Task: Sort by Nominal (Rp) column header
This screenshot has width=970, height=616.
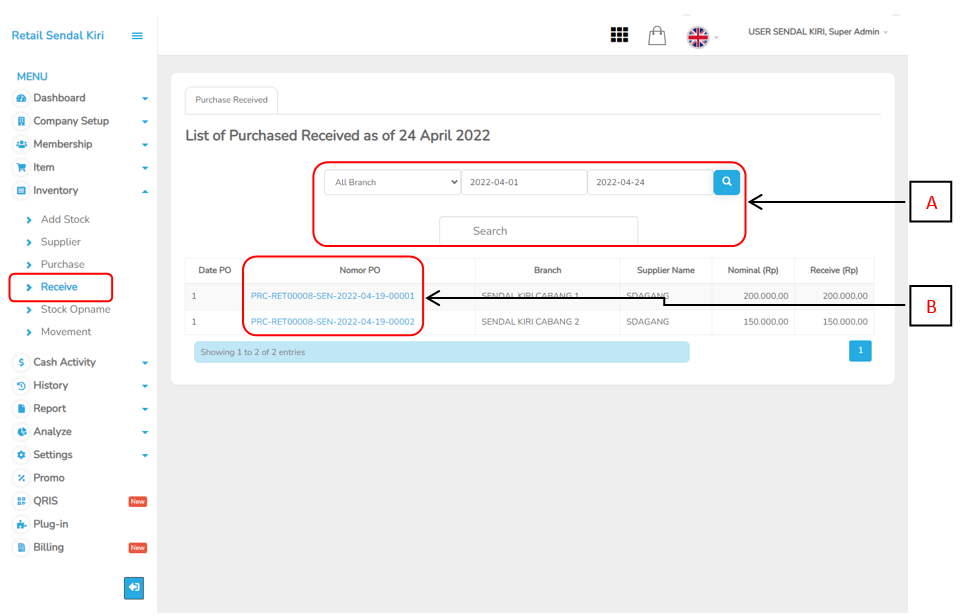Action: pos(753,270)
